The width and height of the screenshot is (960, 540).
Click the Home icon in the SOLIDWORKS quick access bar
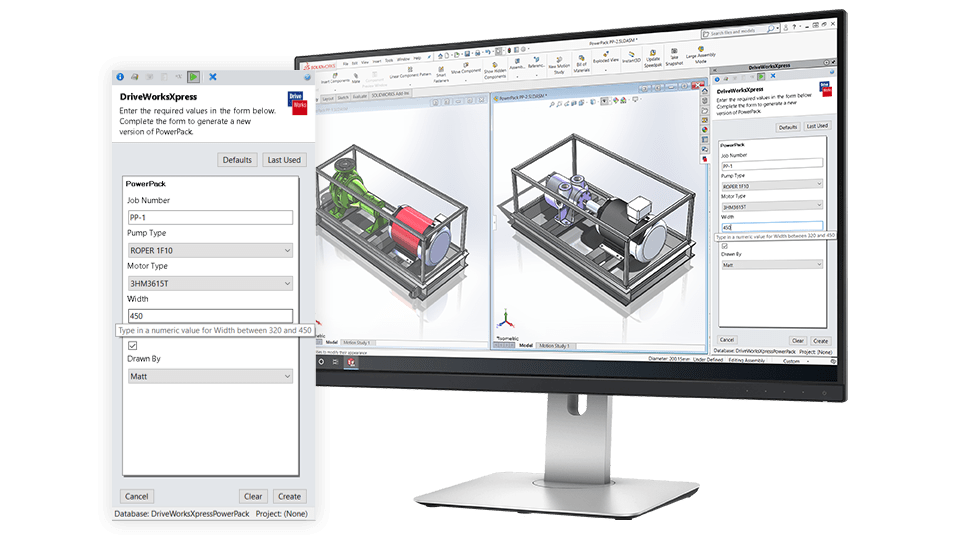[440, 56]
